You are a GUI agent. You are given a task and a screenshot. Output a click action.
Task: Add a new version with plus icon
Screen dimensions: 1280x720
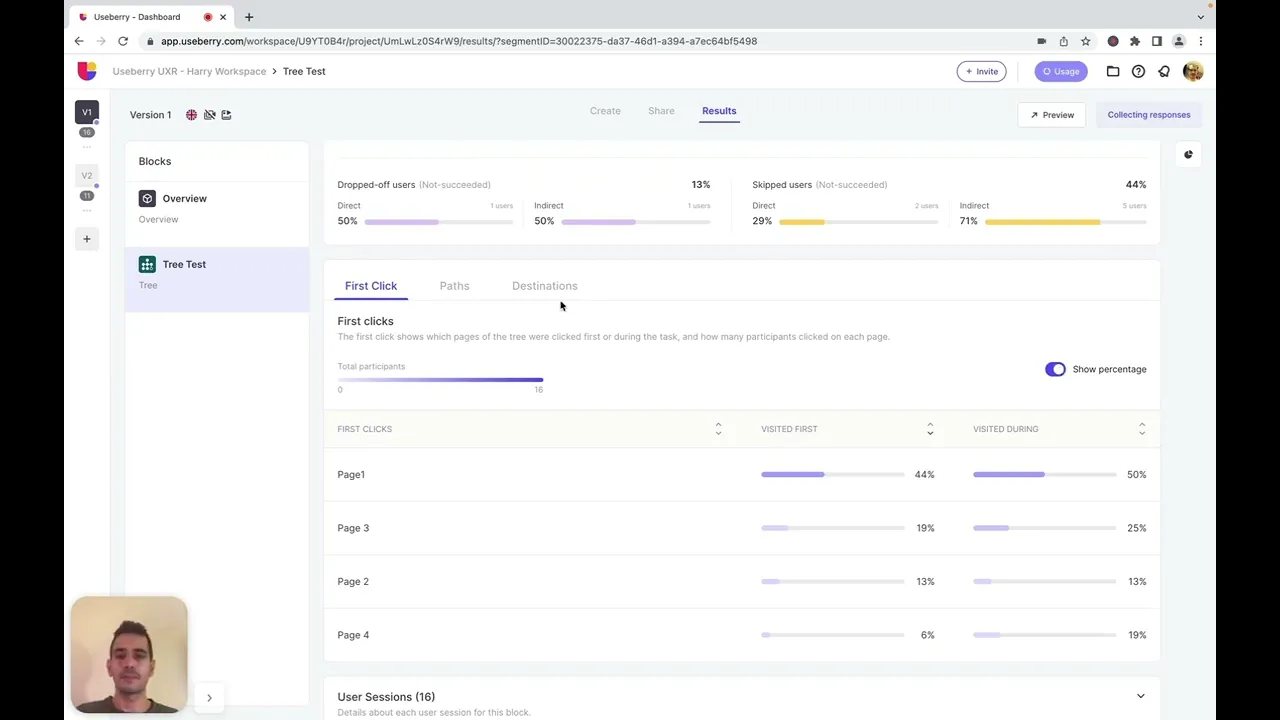[87, 239]
